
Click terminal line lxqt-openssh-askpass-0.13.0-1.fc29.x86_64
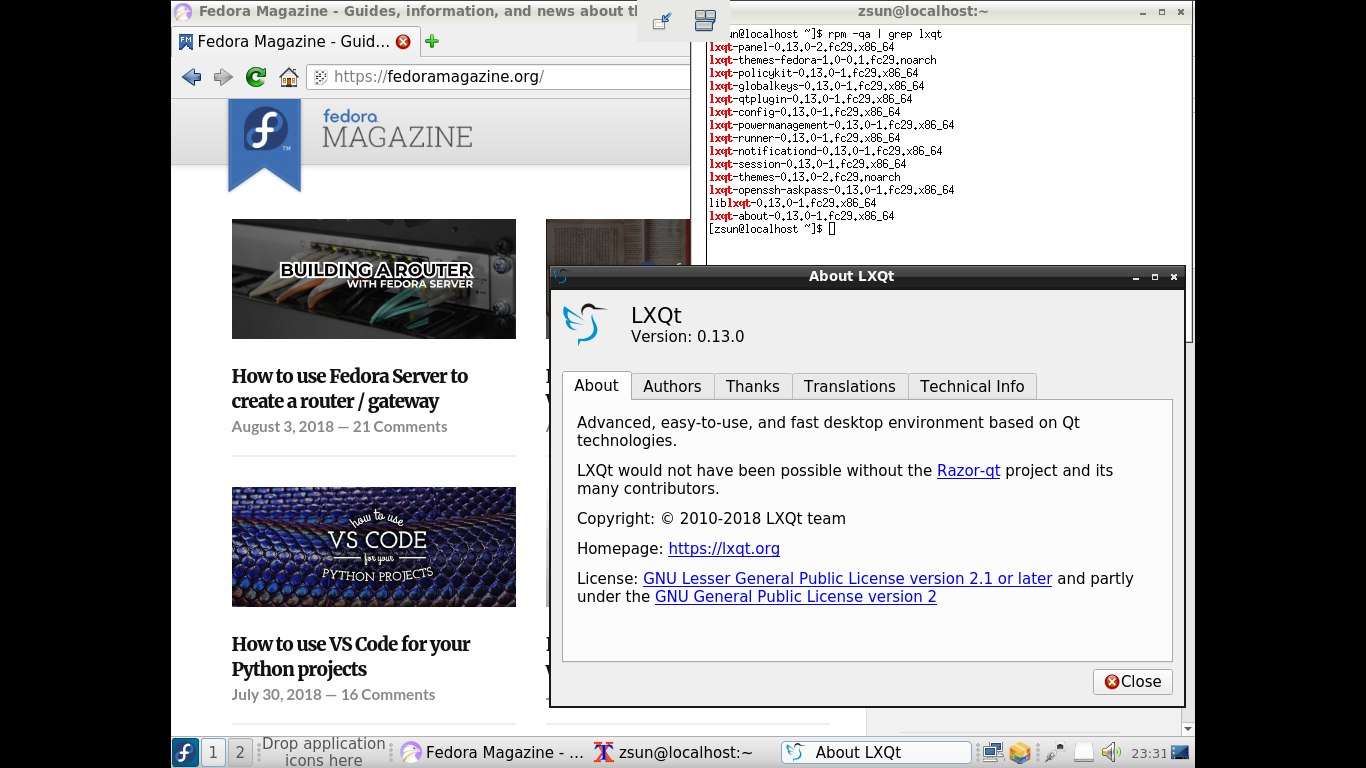coord(832,190)
